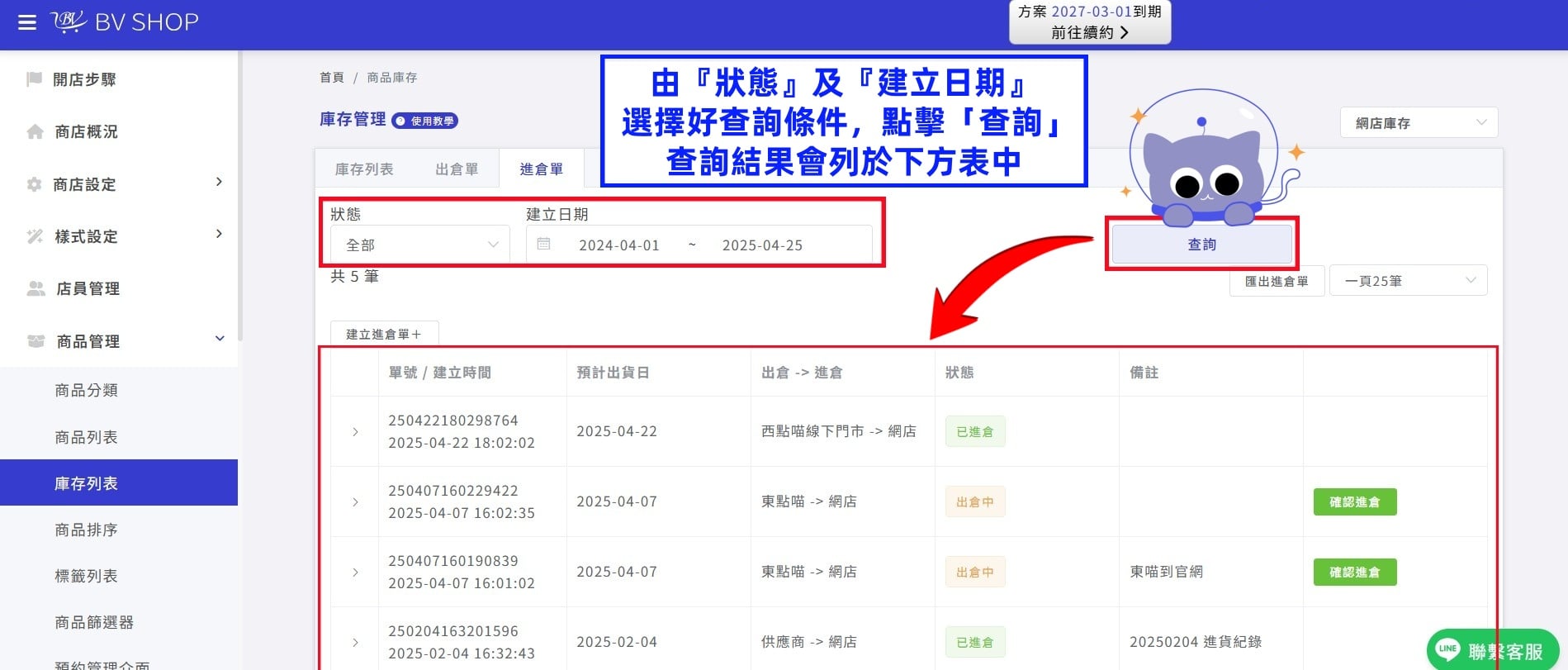Screen dimensions: 1568x670
Task: Collapse the 商品管理 submenu chevron
Action: pos(220,339)
